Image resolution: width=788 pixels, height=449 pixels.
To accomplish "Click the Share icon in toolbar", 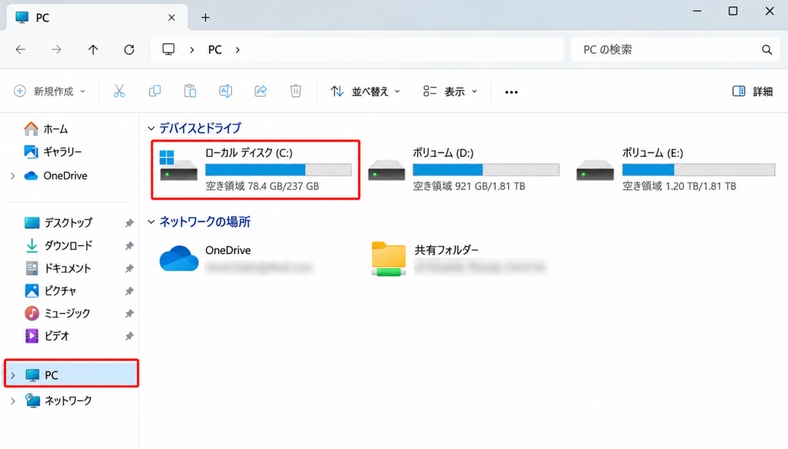I will 260,91.
